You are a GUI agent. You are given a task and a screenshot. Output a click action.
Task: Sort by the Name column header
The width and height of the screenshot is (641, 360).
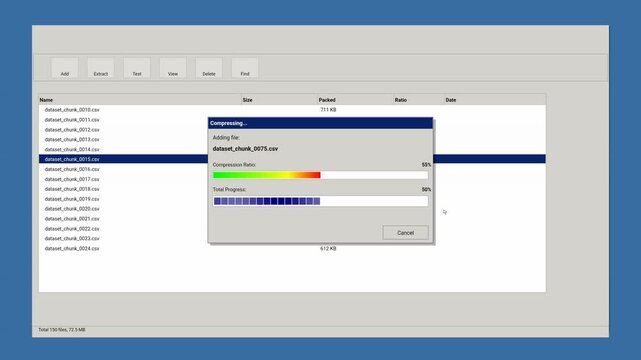pyautogui.click(x=140, y=100)
